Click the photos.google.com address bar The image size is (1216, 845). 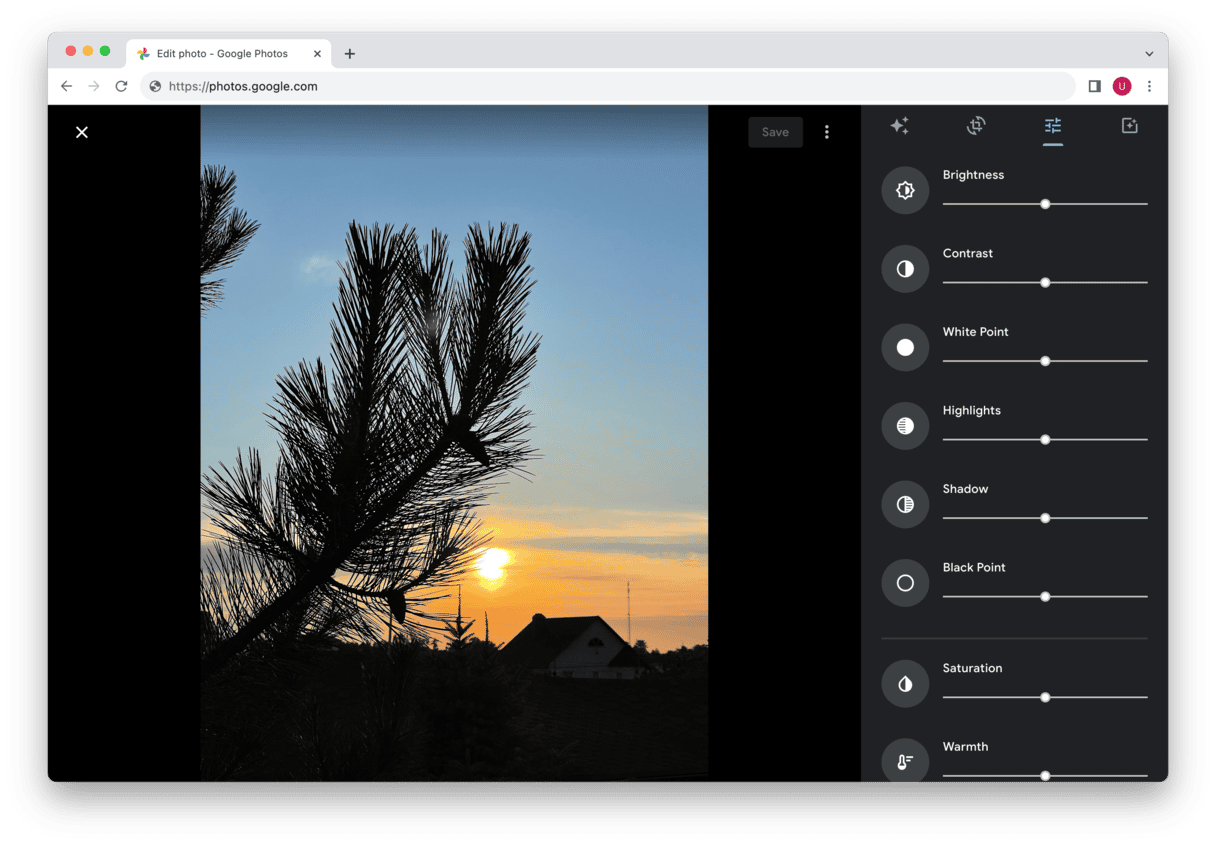[600, 86]
